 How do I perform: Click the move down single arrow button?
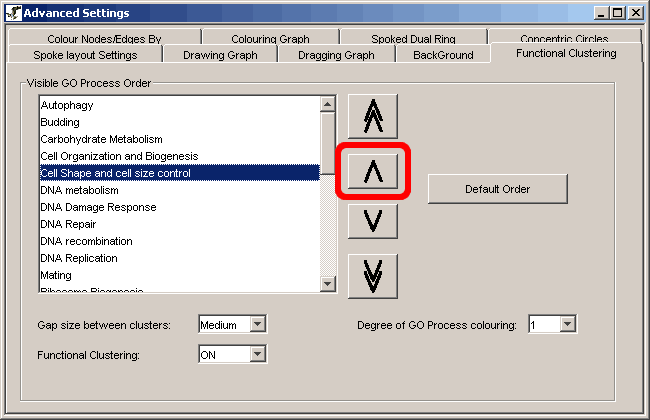373,219
